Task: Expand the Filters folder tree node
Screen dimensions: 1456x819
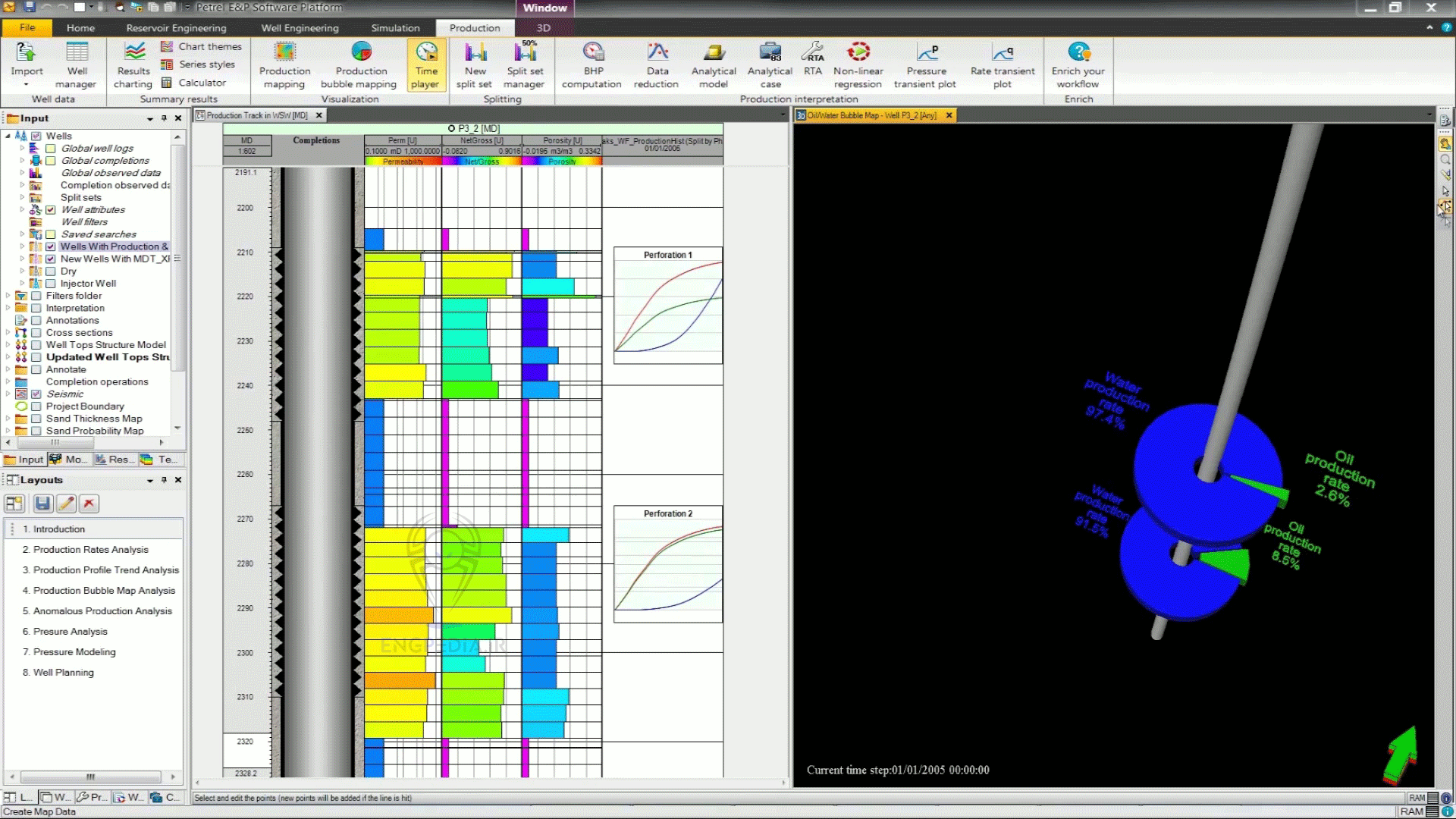Action: pyautogui.click(x=9, y=296)
